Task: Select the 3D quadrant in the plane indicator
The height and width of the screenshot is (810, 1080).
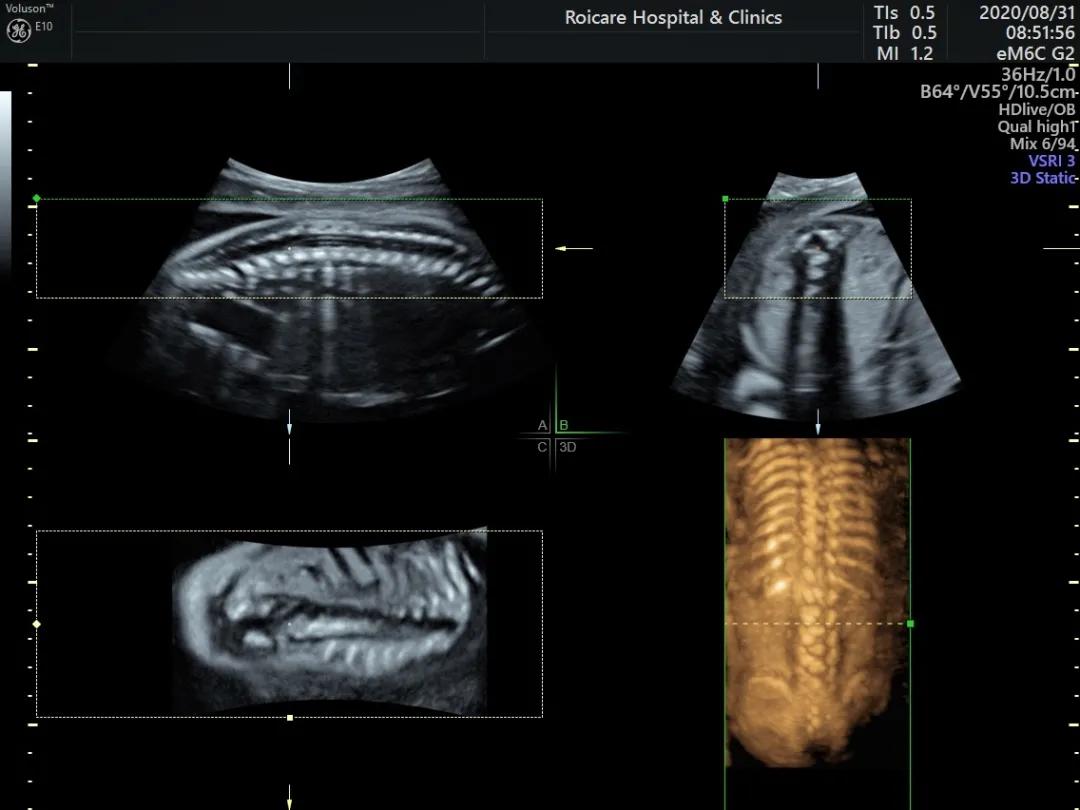Action: (567, 447)
